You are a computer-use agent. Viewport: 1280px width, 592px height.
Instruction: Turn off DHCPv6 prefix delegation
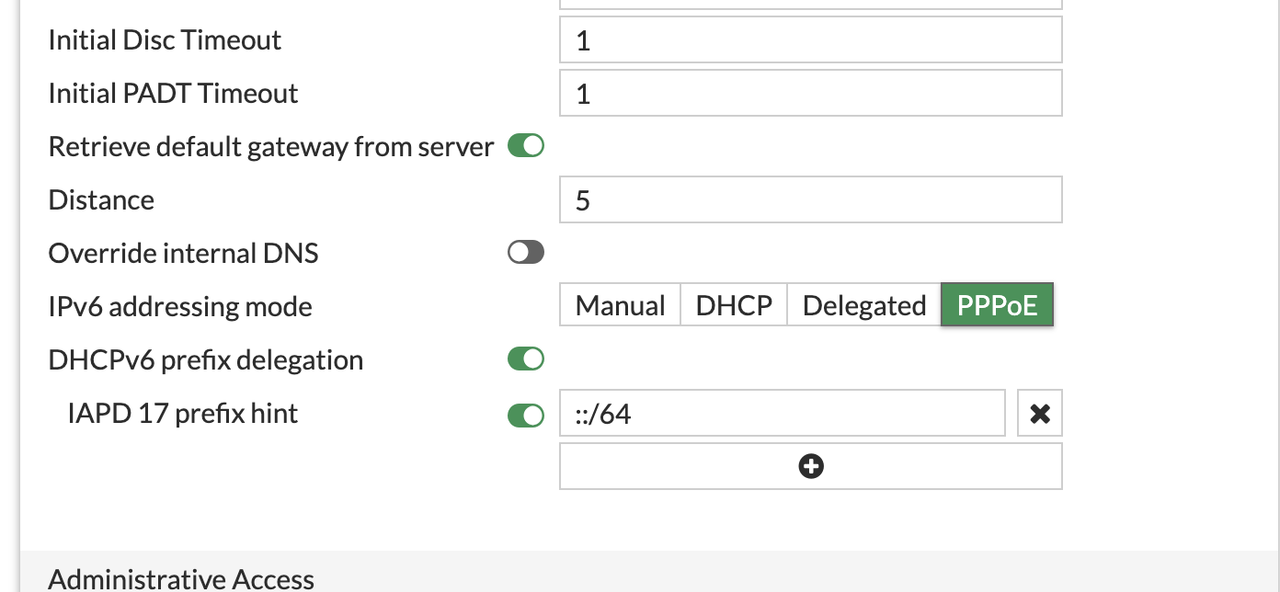(x=526, y=360)
